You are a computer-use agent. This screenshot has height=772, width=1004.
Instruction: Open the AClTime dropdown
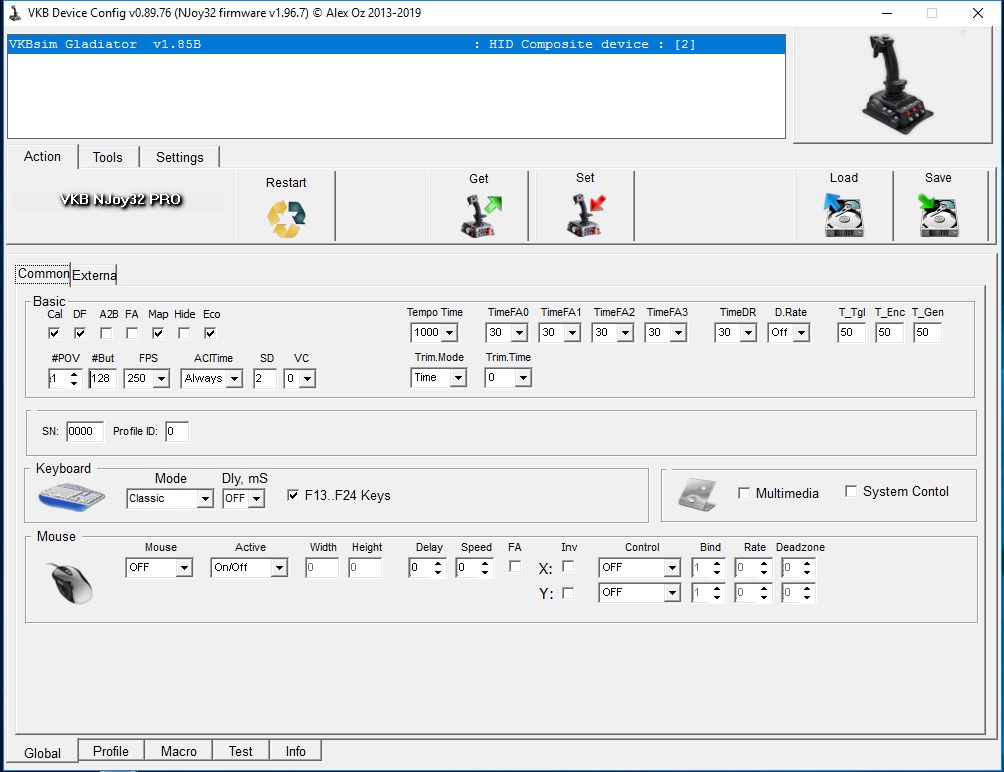click(234, 378)
